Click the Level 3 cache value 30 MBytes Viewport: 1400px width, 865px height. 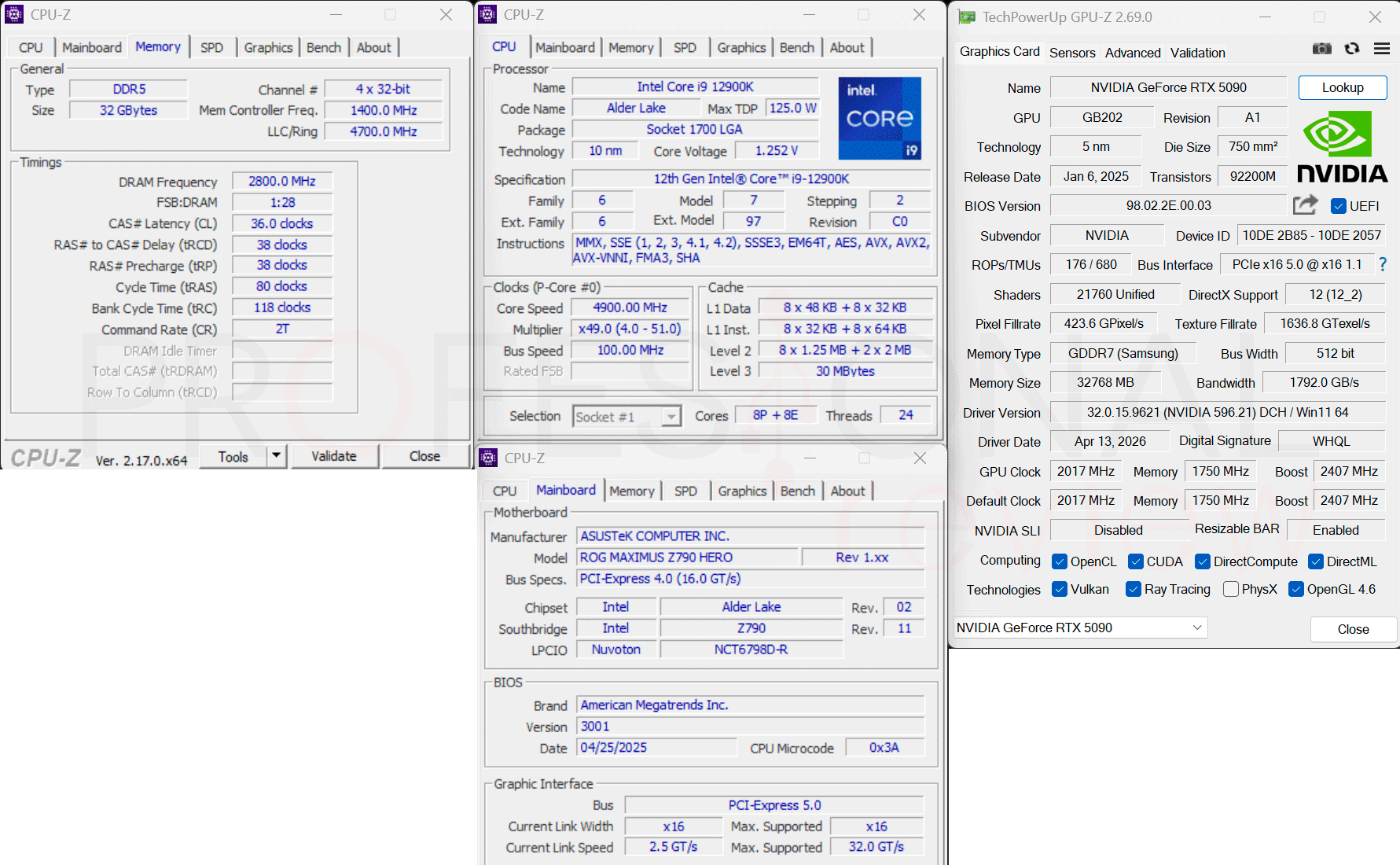coord(845,371)
